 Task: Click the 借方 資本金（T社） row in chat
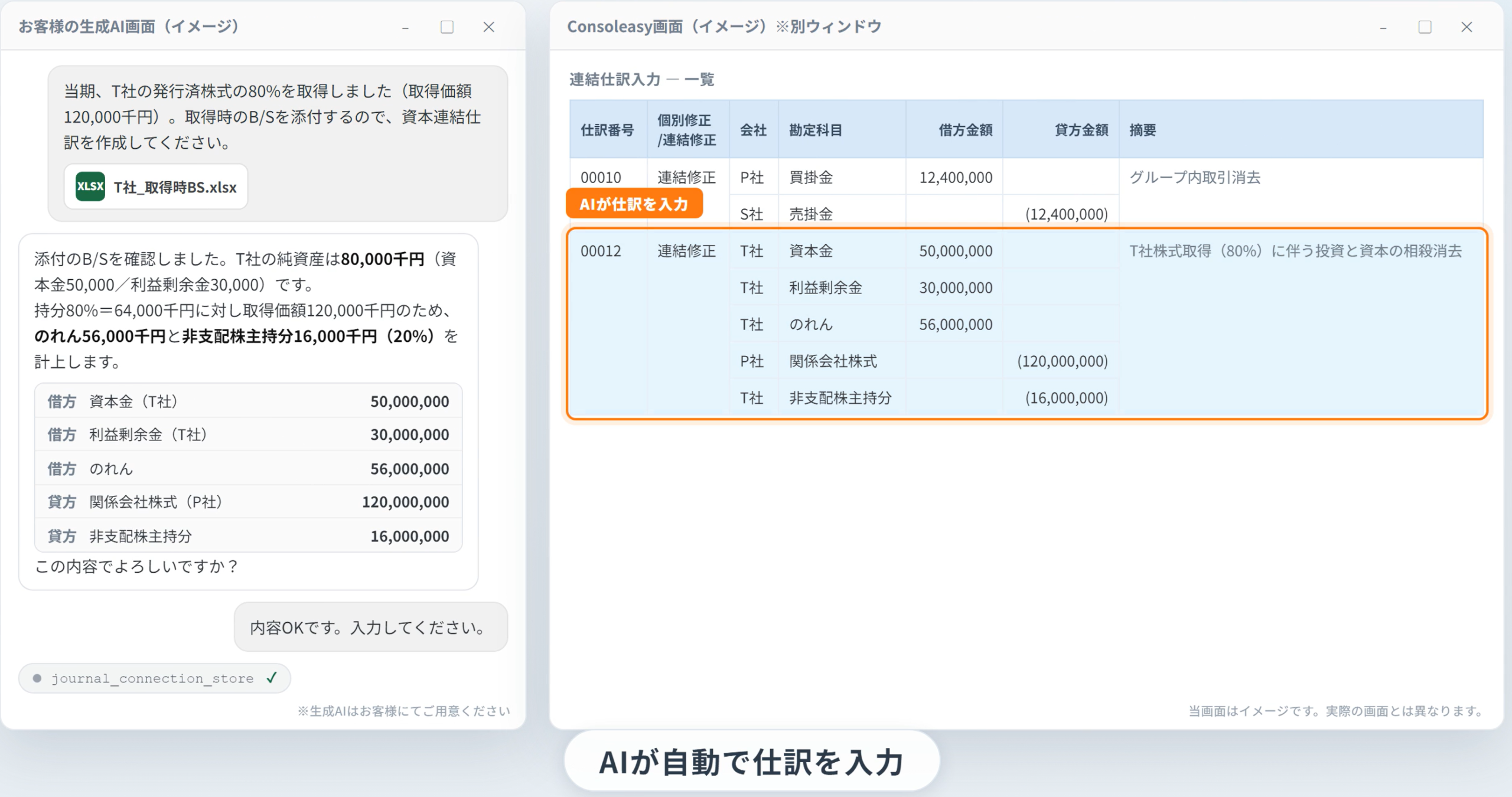(248, 401)
